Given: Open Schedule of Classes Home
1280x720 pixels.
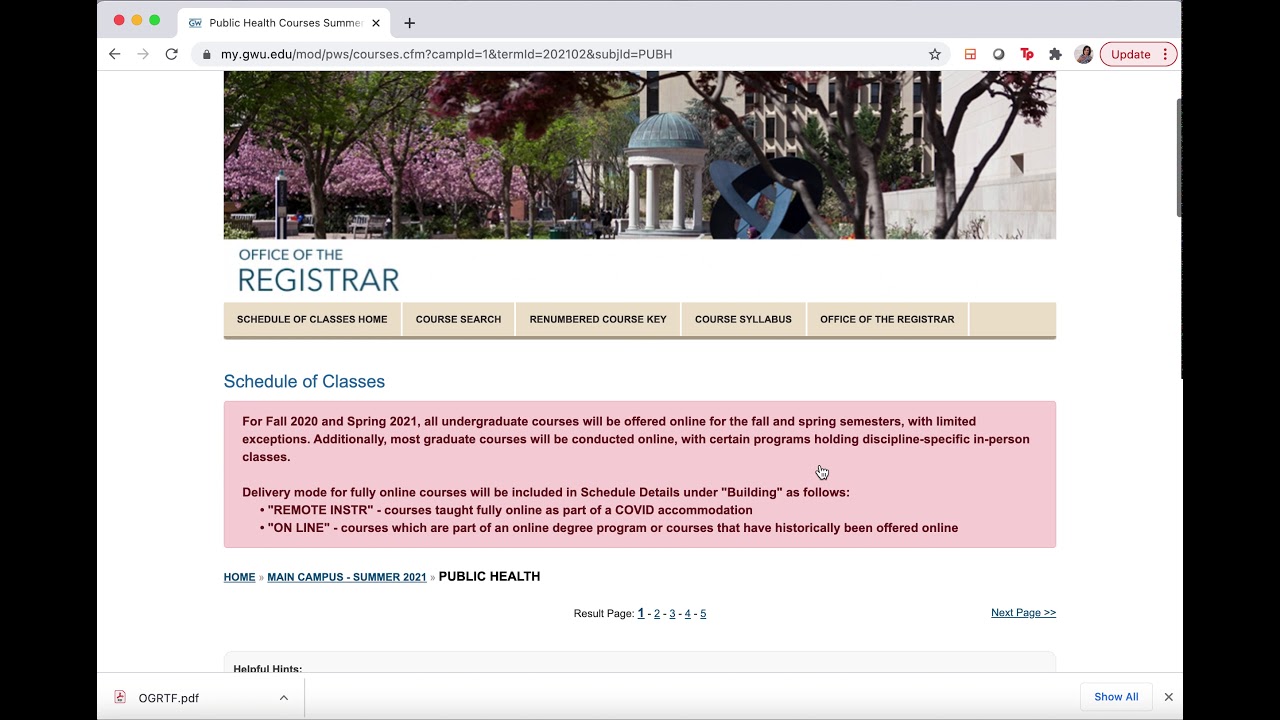Looking at the screenshot, I should pyautogui.click(x=312, y=319).
